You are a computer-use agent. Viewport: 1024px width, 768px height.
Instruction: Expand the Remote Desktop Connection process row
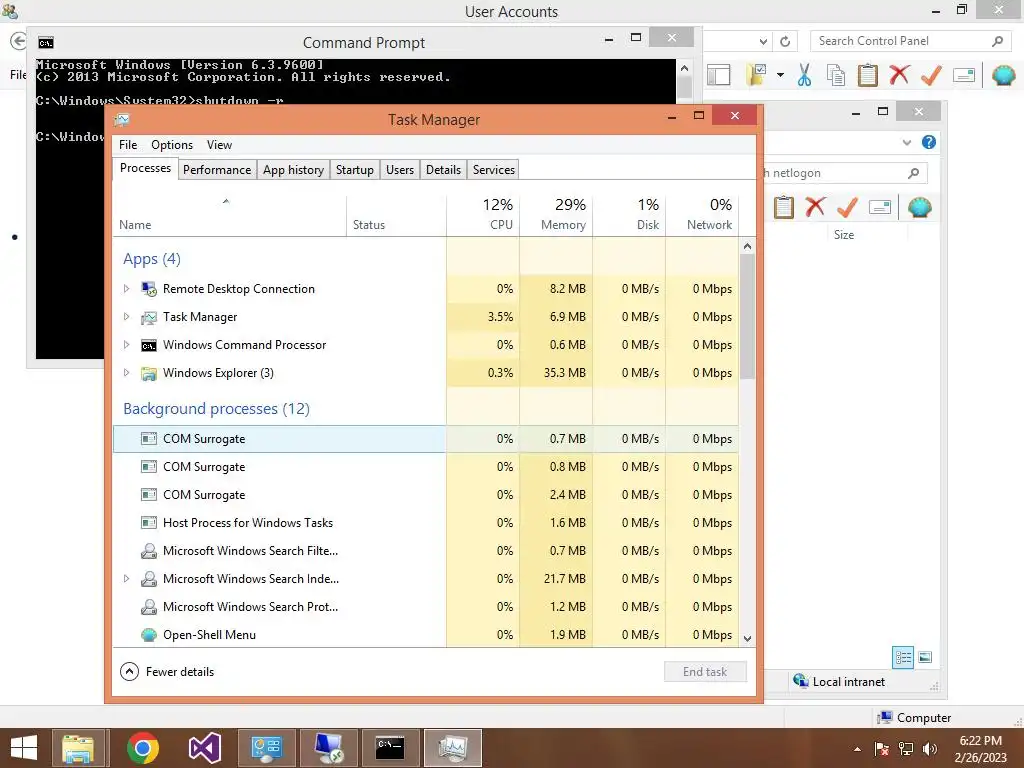(x=127, y=288)
